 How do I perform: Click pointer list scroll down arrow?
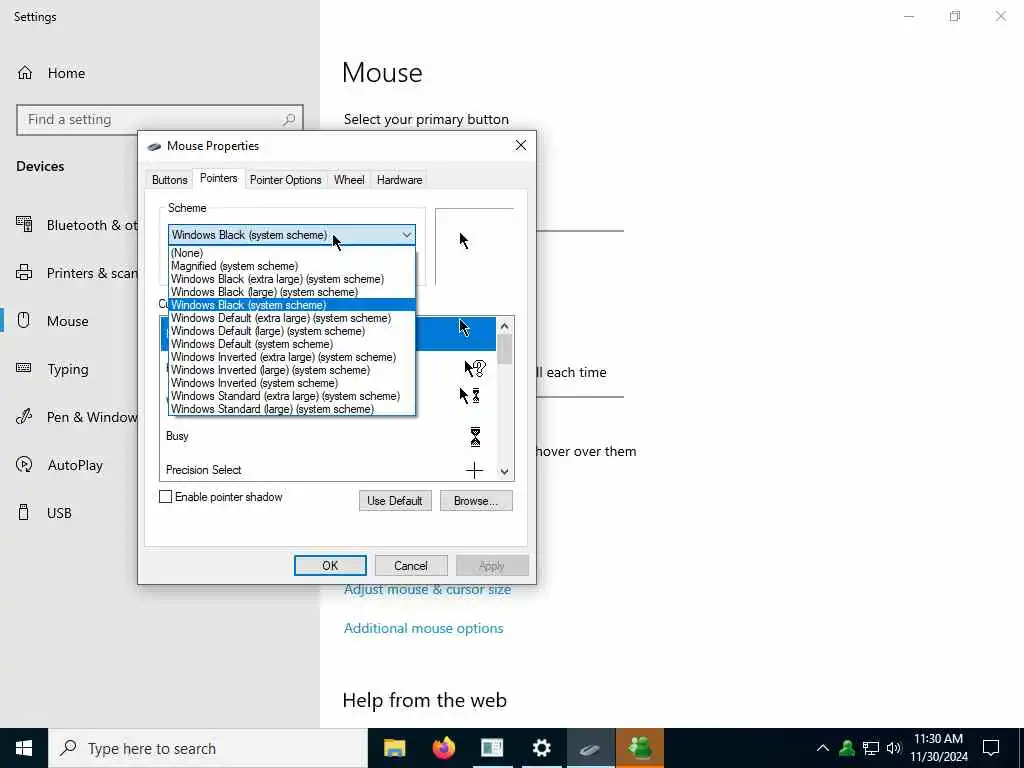pyautogui.click(x=504, y=472)
